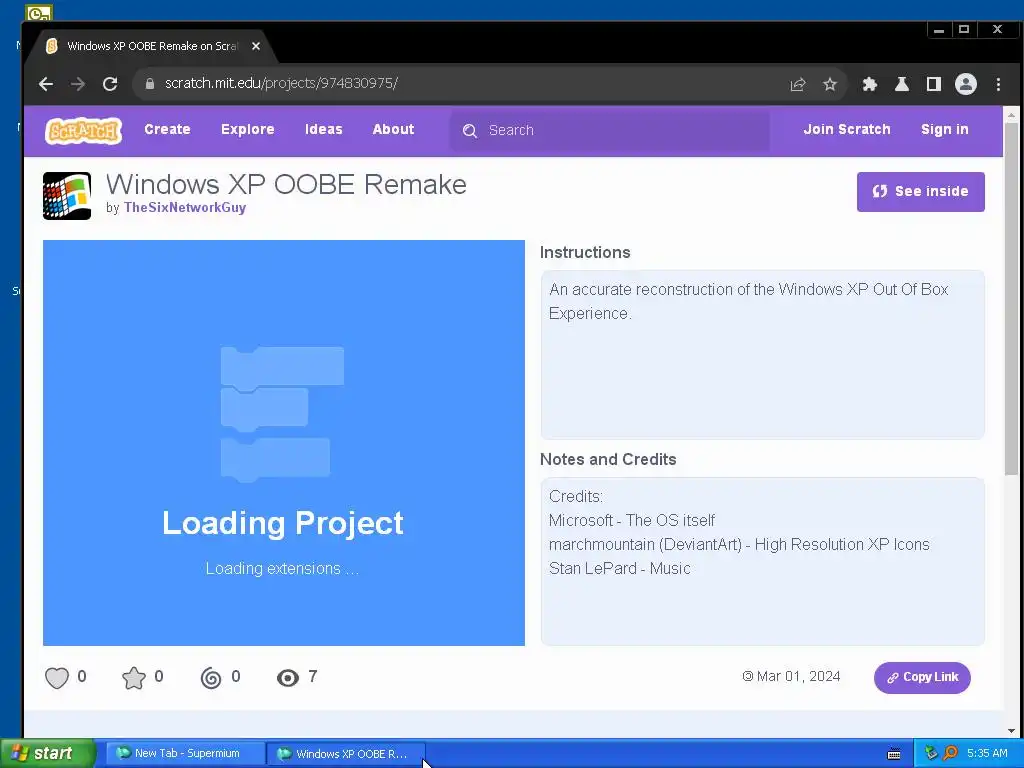Screen dimensions: 1024x768
Task: Click Sign in
Action: 944,129
